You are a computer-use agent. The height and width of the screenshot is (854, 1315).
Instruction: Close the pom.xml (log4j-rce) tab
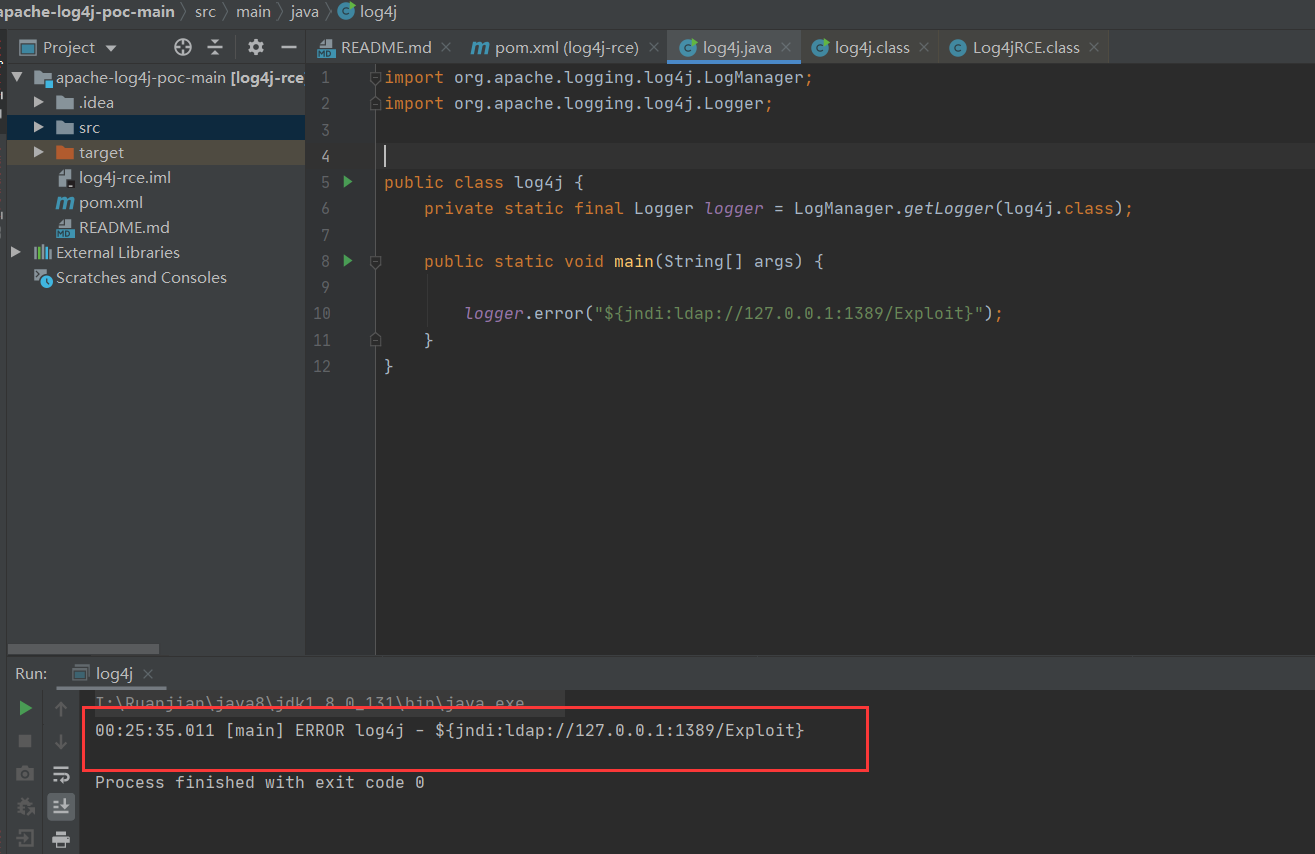coord(653,47)
